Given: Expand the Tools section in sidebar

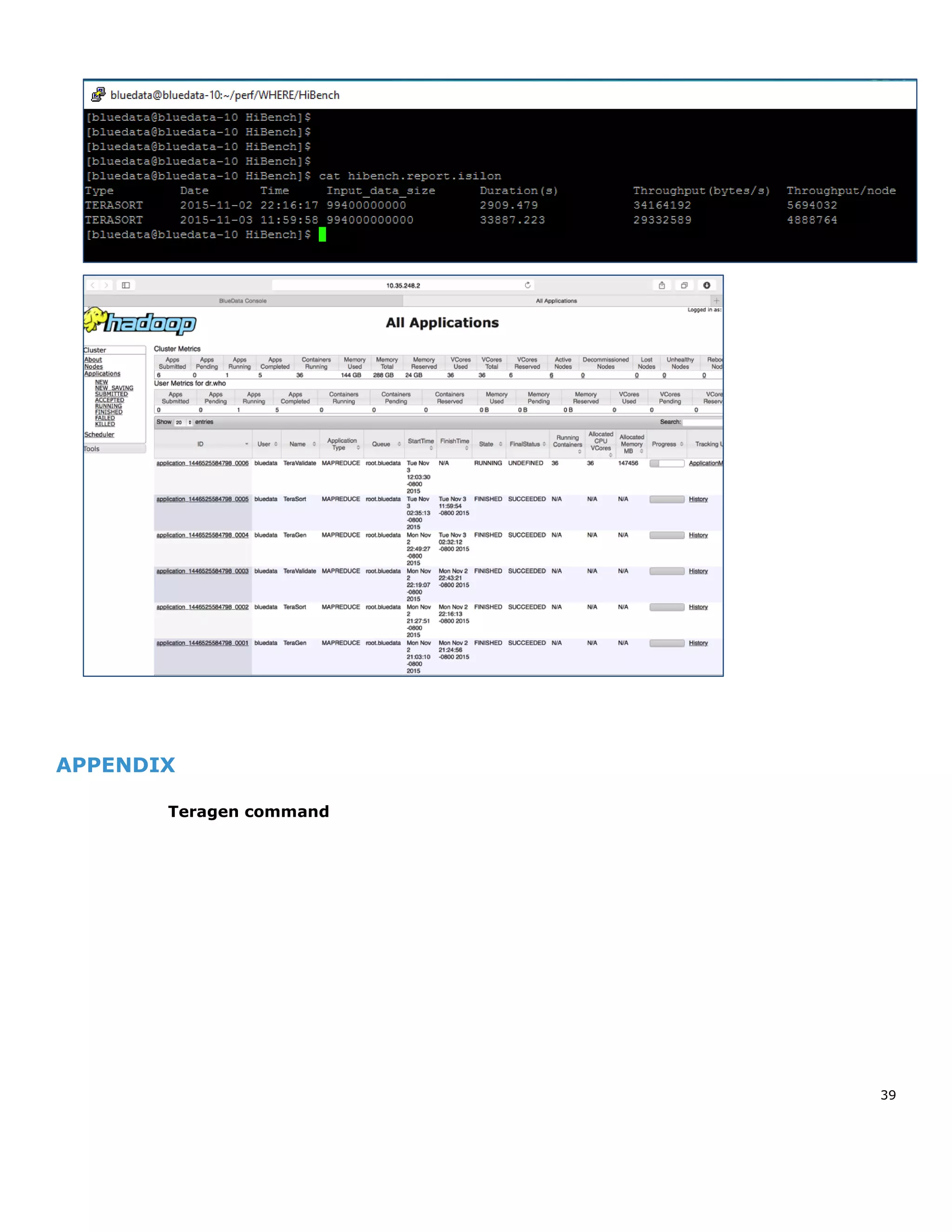Looking at the screenshot, I should tap(115, 449).
